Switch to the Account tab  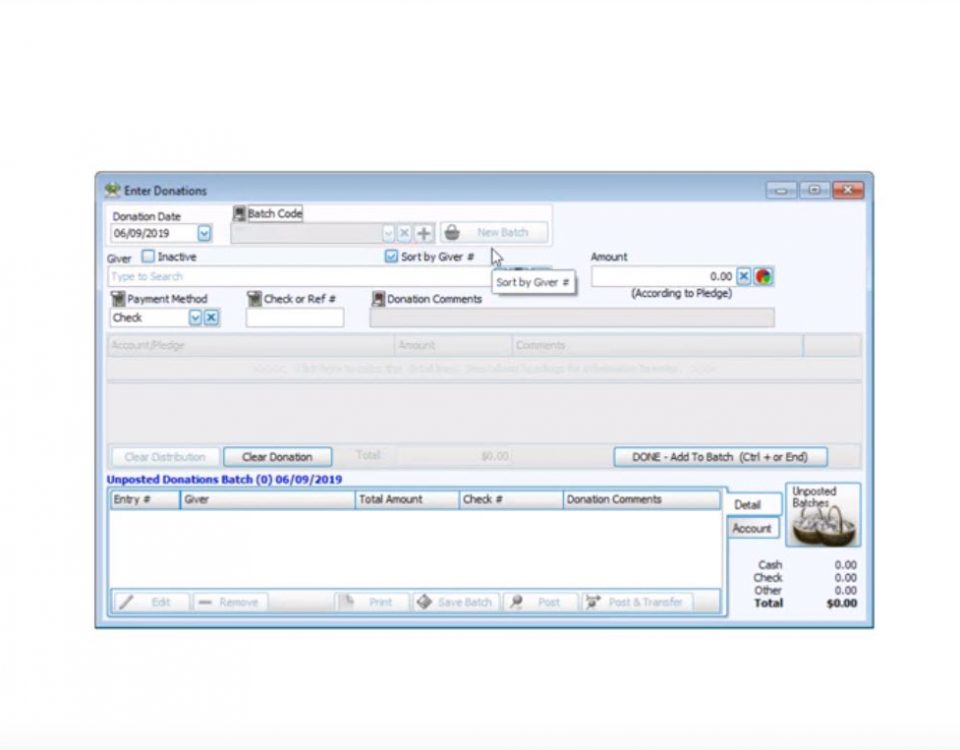(752, 529)
